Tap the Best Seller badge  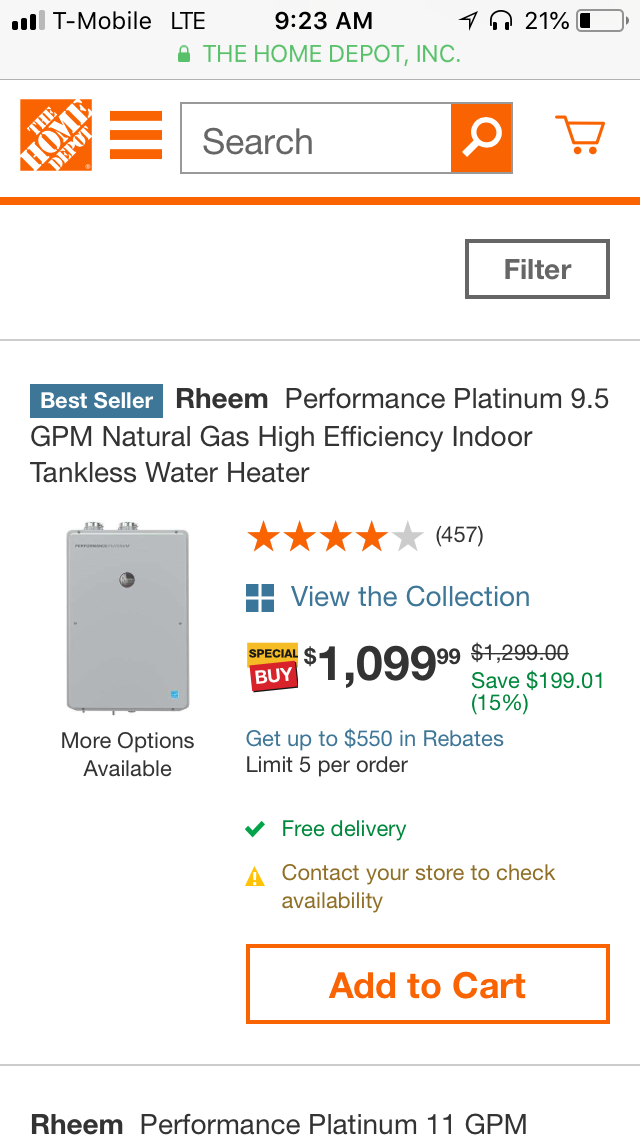coord(97,401)
